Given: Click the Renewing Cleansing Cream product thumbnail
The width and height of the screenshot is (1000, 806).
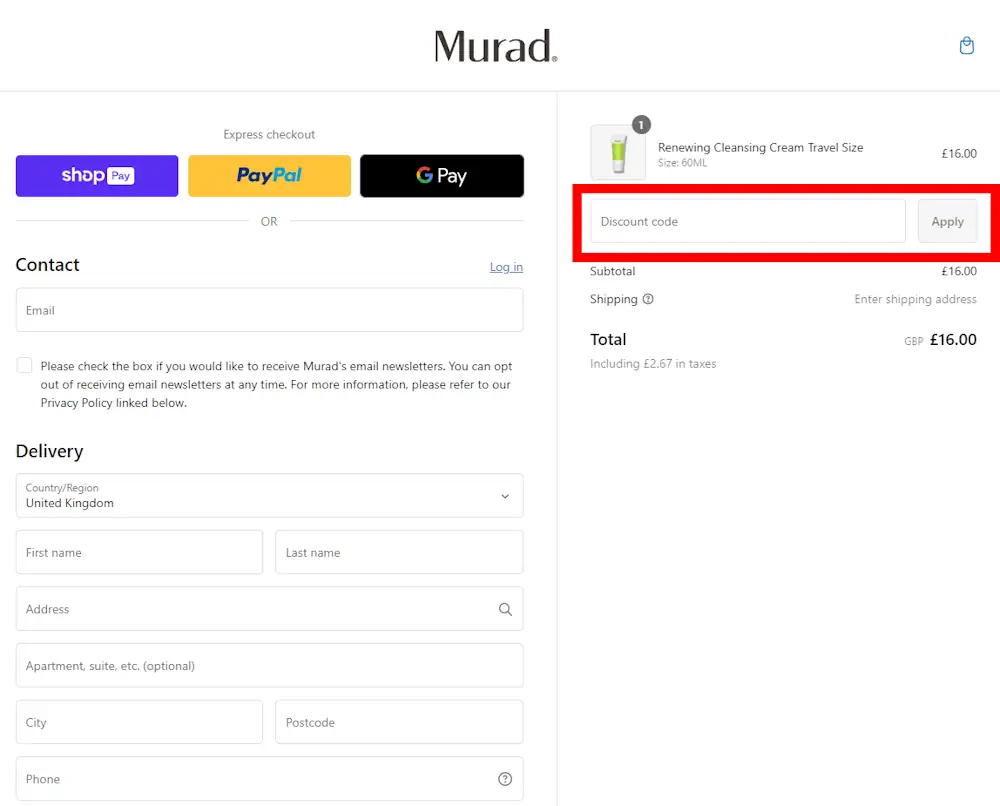Looking at the screenshot, I should [x=618, y=153].
